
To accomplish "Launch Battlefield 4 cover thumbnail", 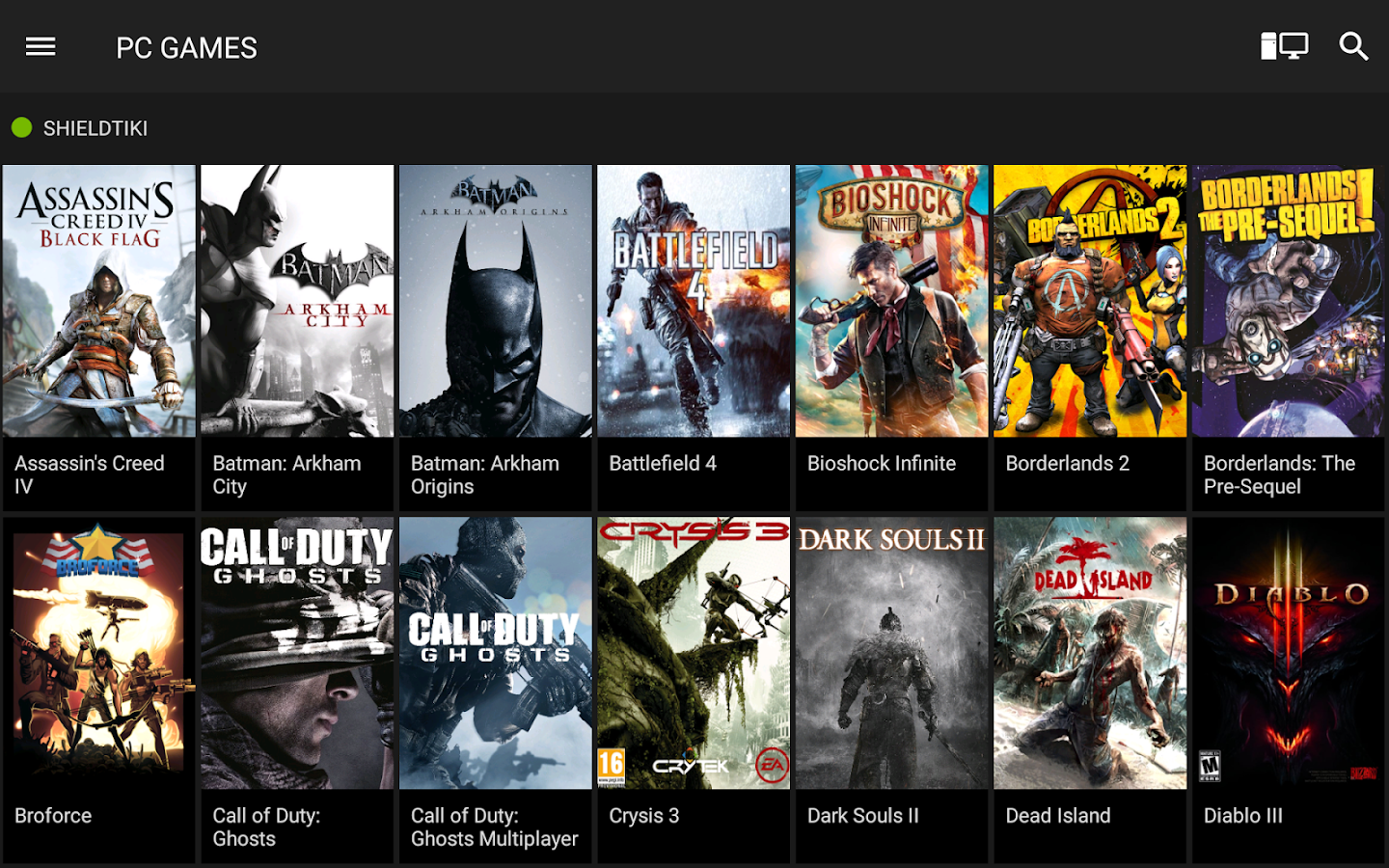I will [694, 301].
